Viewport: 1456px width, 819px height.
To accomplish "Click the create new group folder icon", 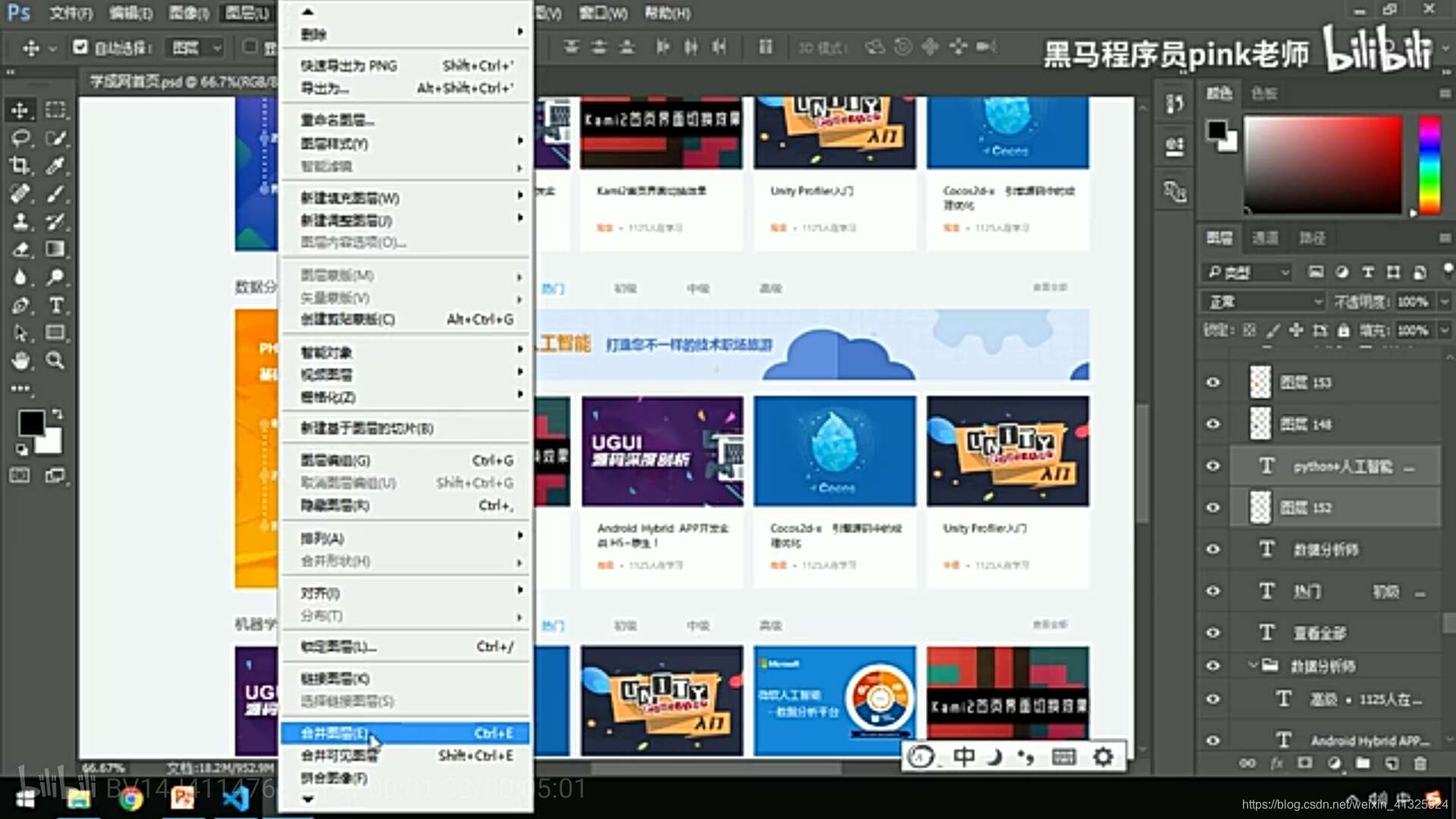I will click(x=1363, y=764).
